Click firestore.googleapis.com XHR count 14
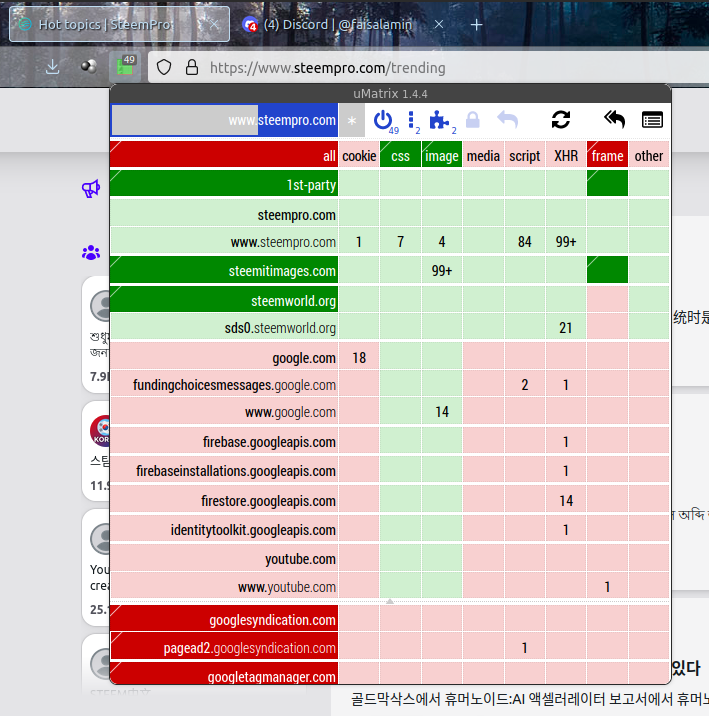 tap(566, 499)
